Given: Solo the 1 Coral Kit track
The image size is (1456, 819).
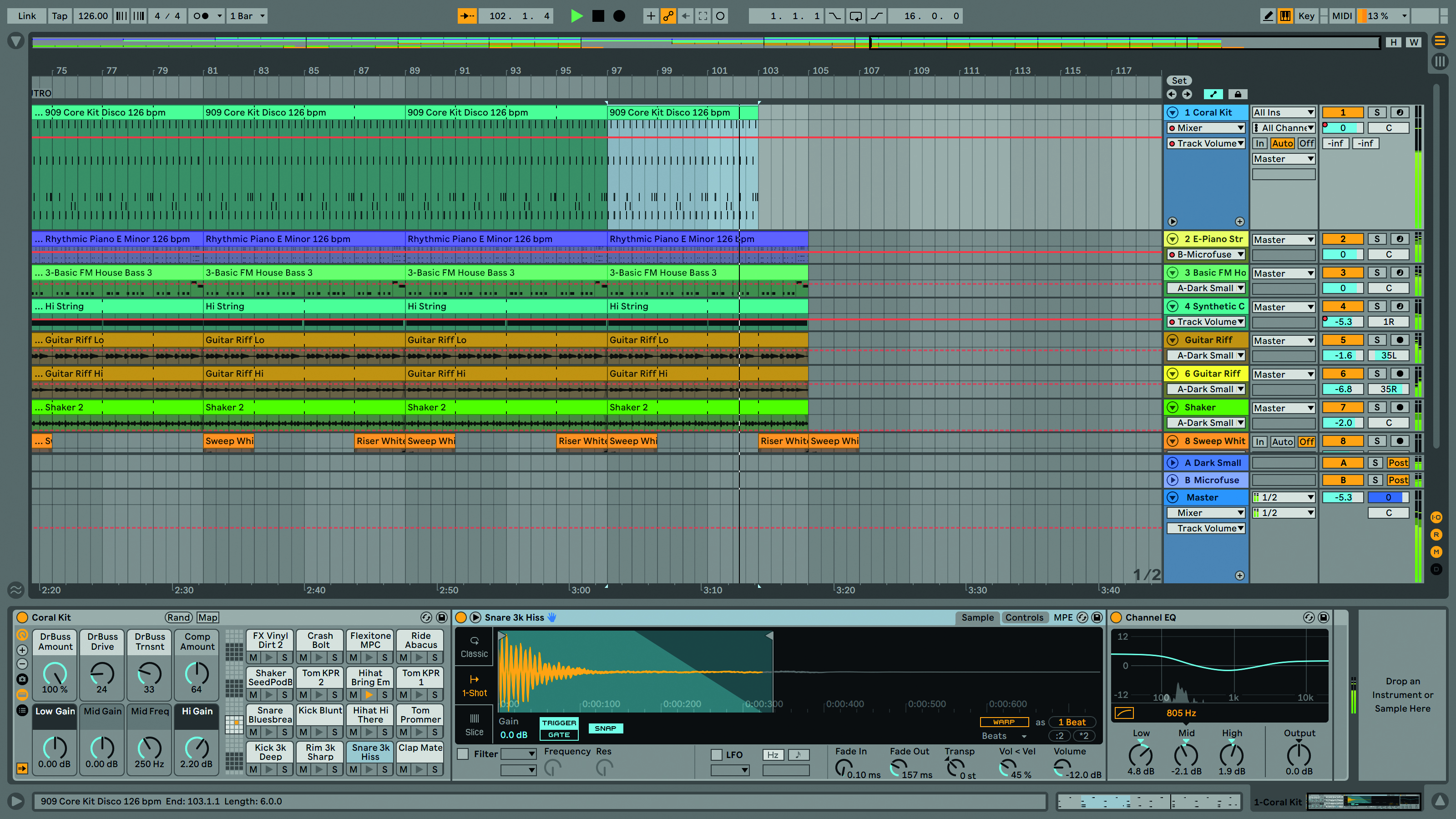Looking at the screenshot, I should [1377, 112].
